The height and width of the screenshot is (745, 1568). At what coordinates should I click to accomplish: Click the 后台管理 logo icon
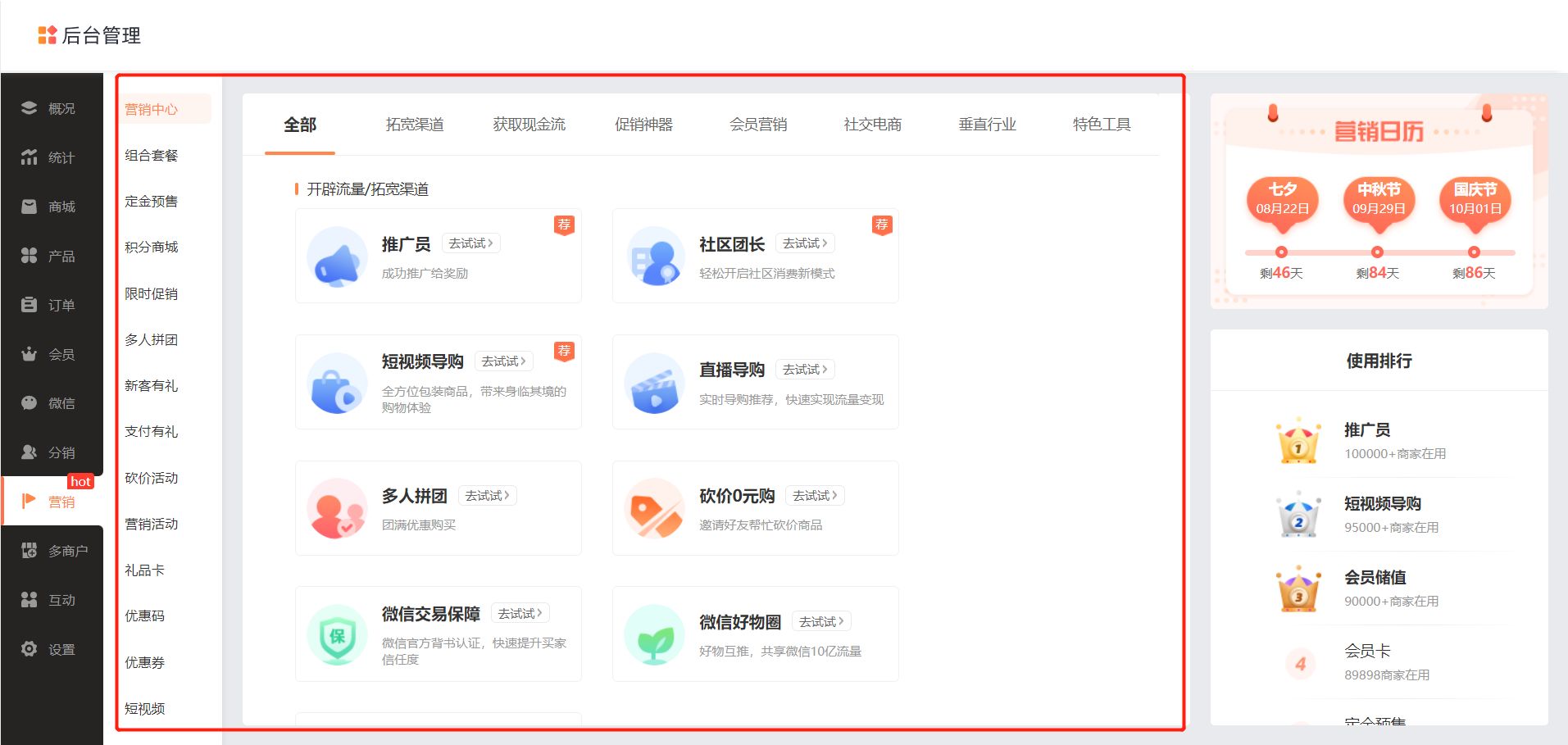(48, 34)
